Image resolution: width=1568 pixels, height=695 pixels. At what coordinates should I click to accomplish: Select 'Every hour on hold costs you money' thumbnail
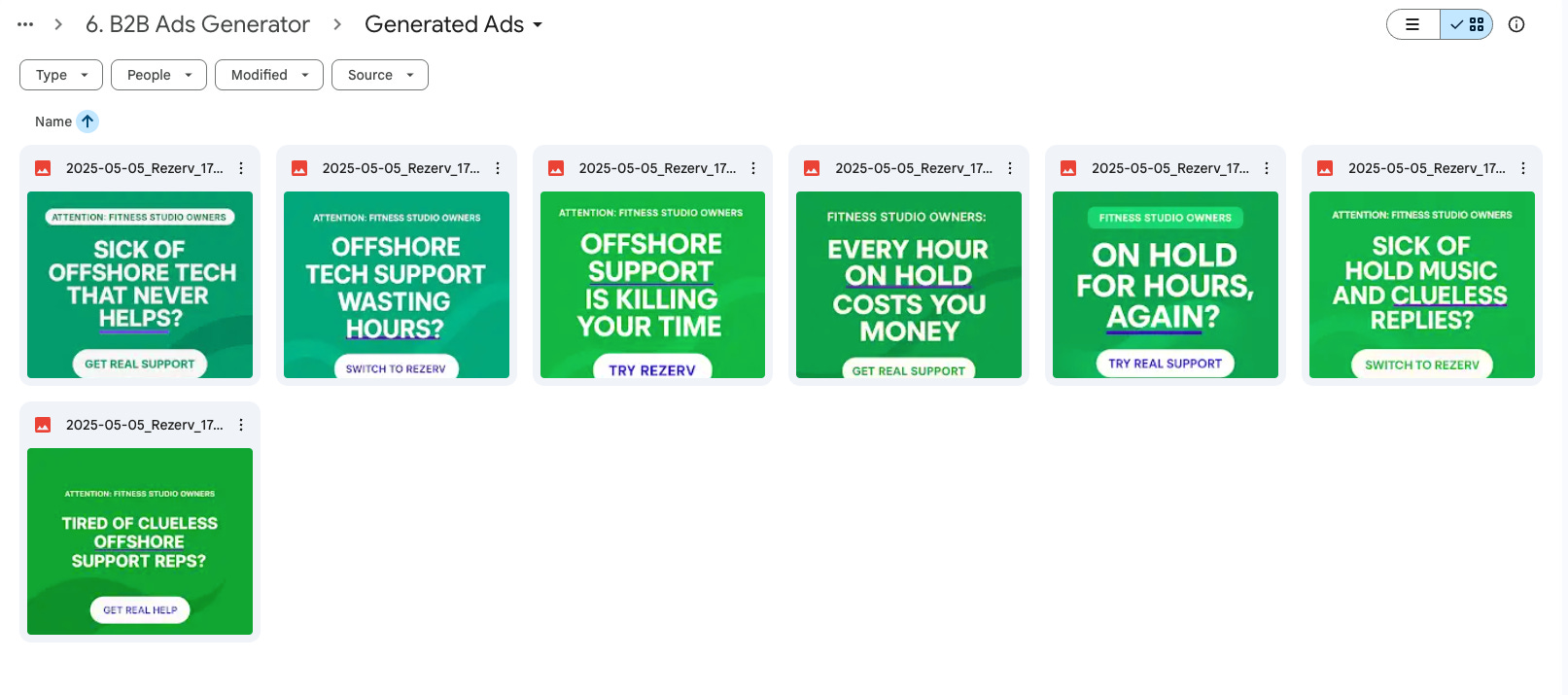[x=909, y=285]
